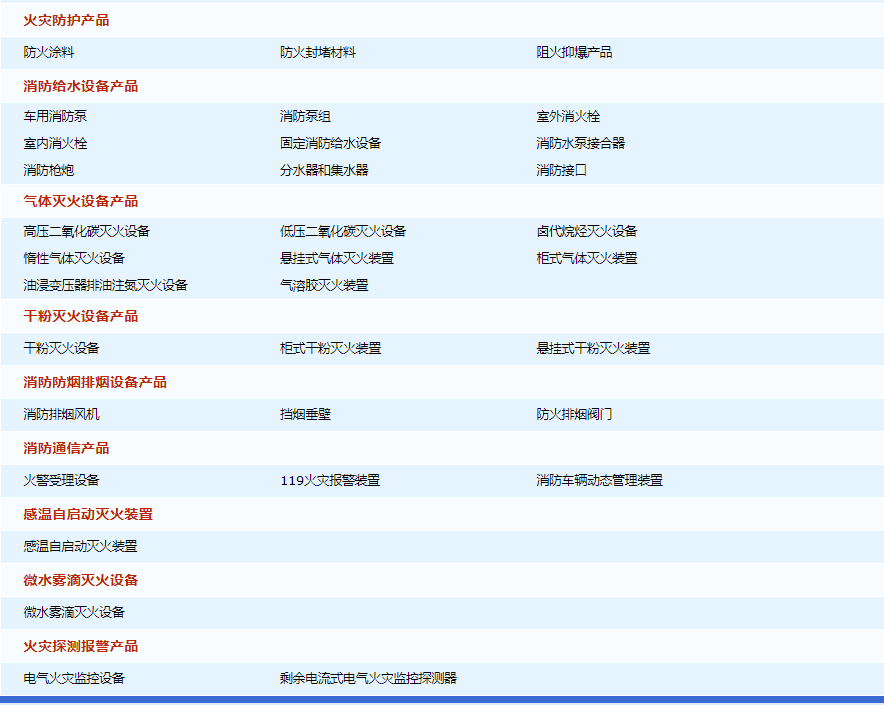Open 高压二氧化碳灭火设备 link
Viewport: 884px width, 705px height.
pyautogui.click(x=87, y=232)
